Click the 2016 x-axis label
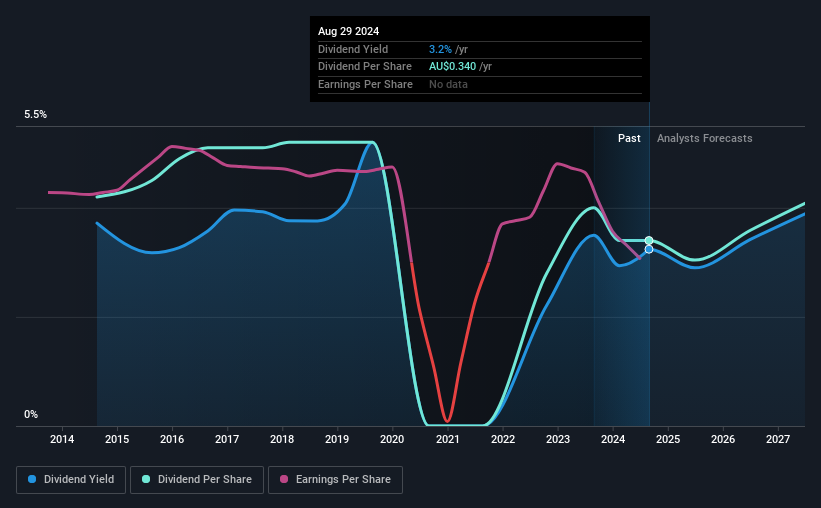Image resolution: width=821 pixels, height=508 pixels. tap(172, 439)
